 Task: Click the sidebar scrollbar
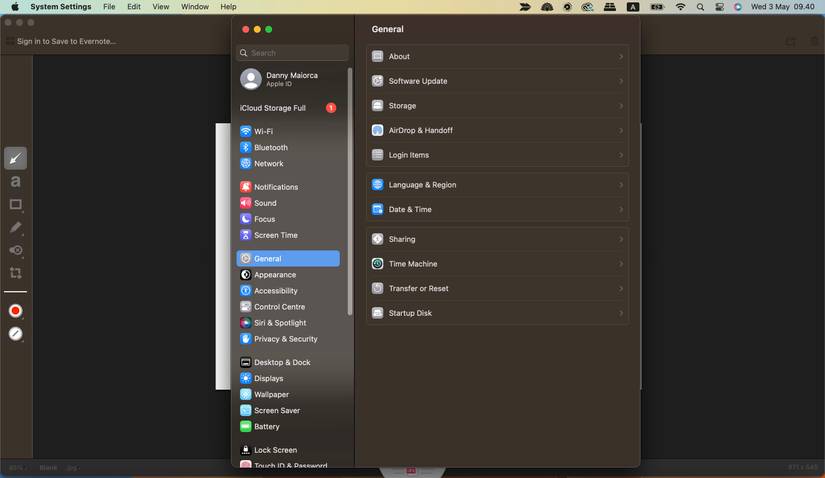point(349,192)
